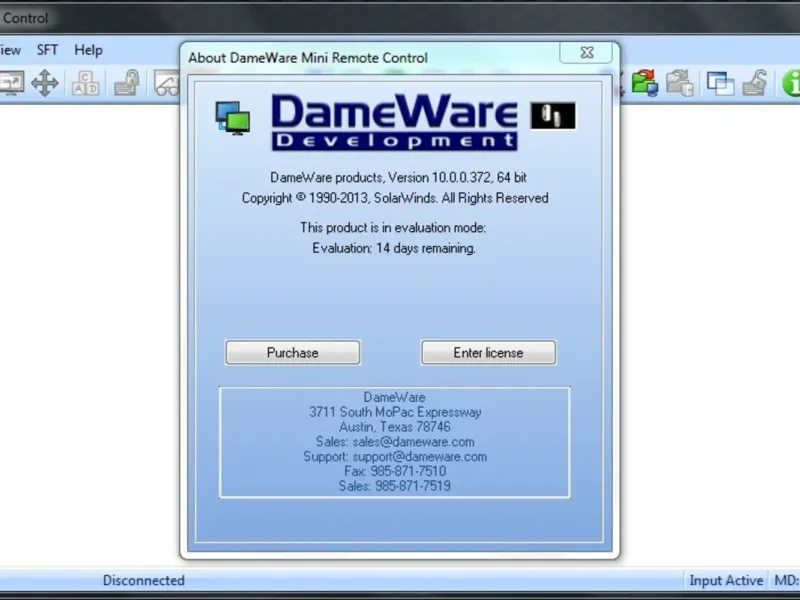Click the DameWare Development logo banner
Image resolution: width=800 pixels, height=600 pixels.
[394, 122]
